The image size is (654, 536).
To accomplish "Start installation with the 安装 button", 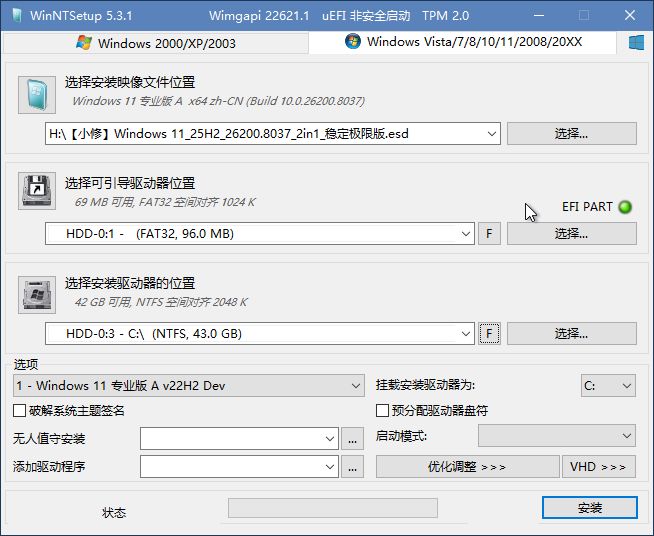I will click(590, 508).
